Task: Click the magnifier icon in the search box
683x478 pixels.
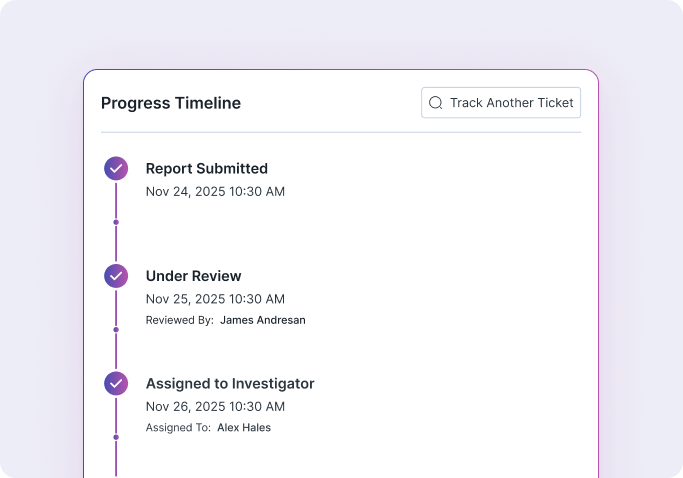Action: [435, 103]
